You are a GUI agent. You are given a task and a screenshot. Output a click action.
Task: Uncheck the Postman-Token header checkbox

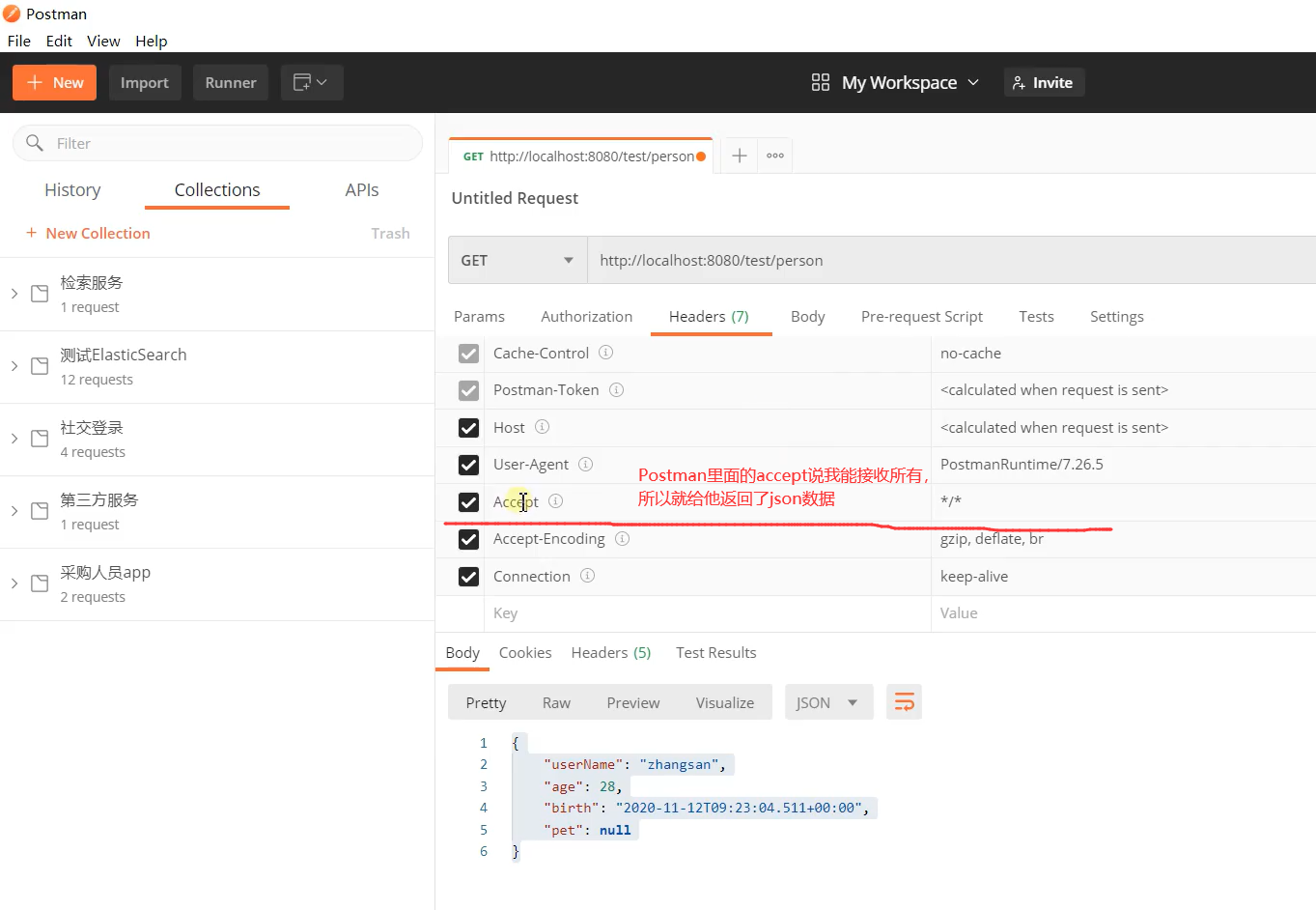tap(468, 390)
